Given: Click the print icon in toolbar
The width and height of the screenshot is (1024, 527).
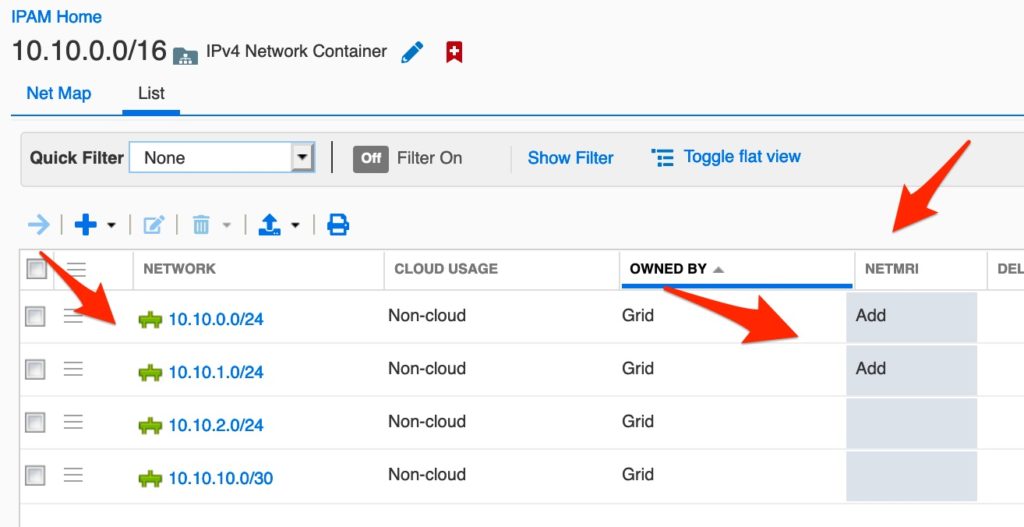Looking at the screenshot, I should [338, 225].
